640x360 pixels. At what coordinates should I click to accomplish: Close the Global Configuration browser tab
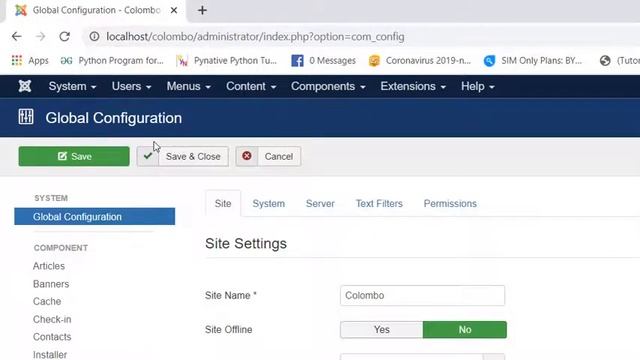174,10
